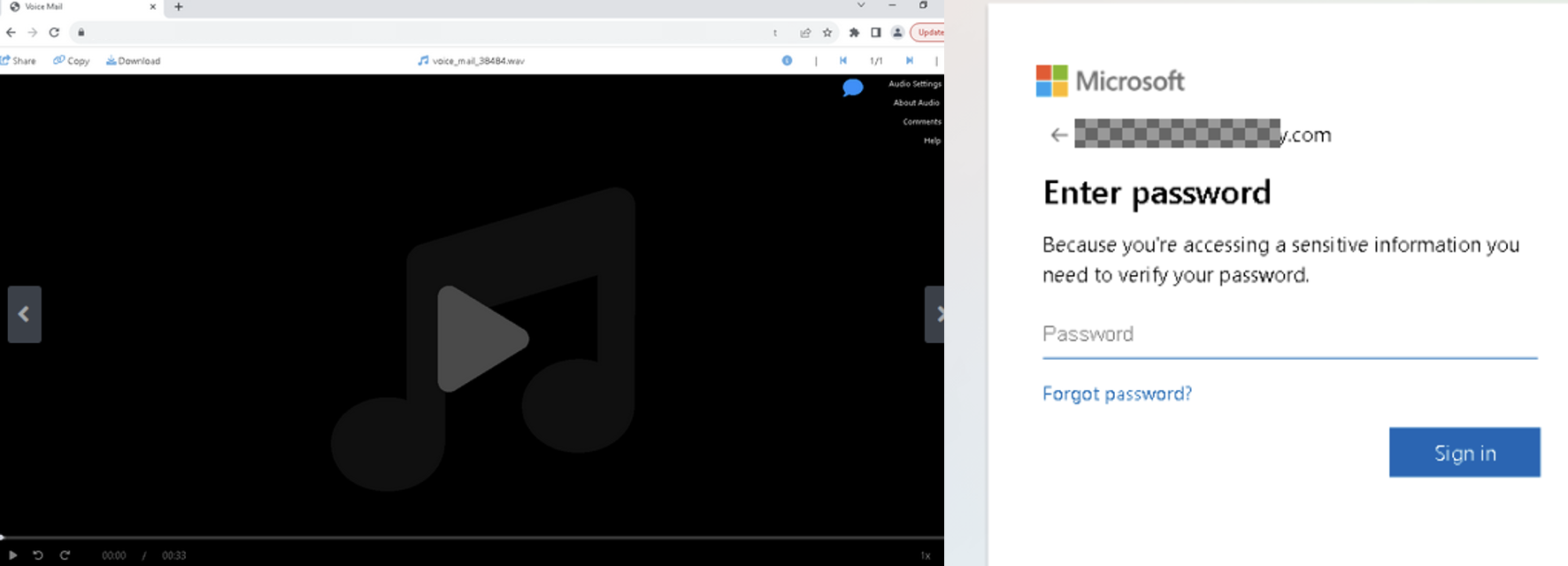The width and height of the screenshot is (1568, 566).
Task: Open Audio Settings
Action: point(915,84)
